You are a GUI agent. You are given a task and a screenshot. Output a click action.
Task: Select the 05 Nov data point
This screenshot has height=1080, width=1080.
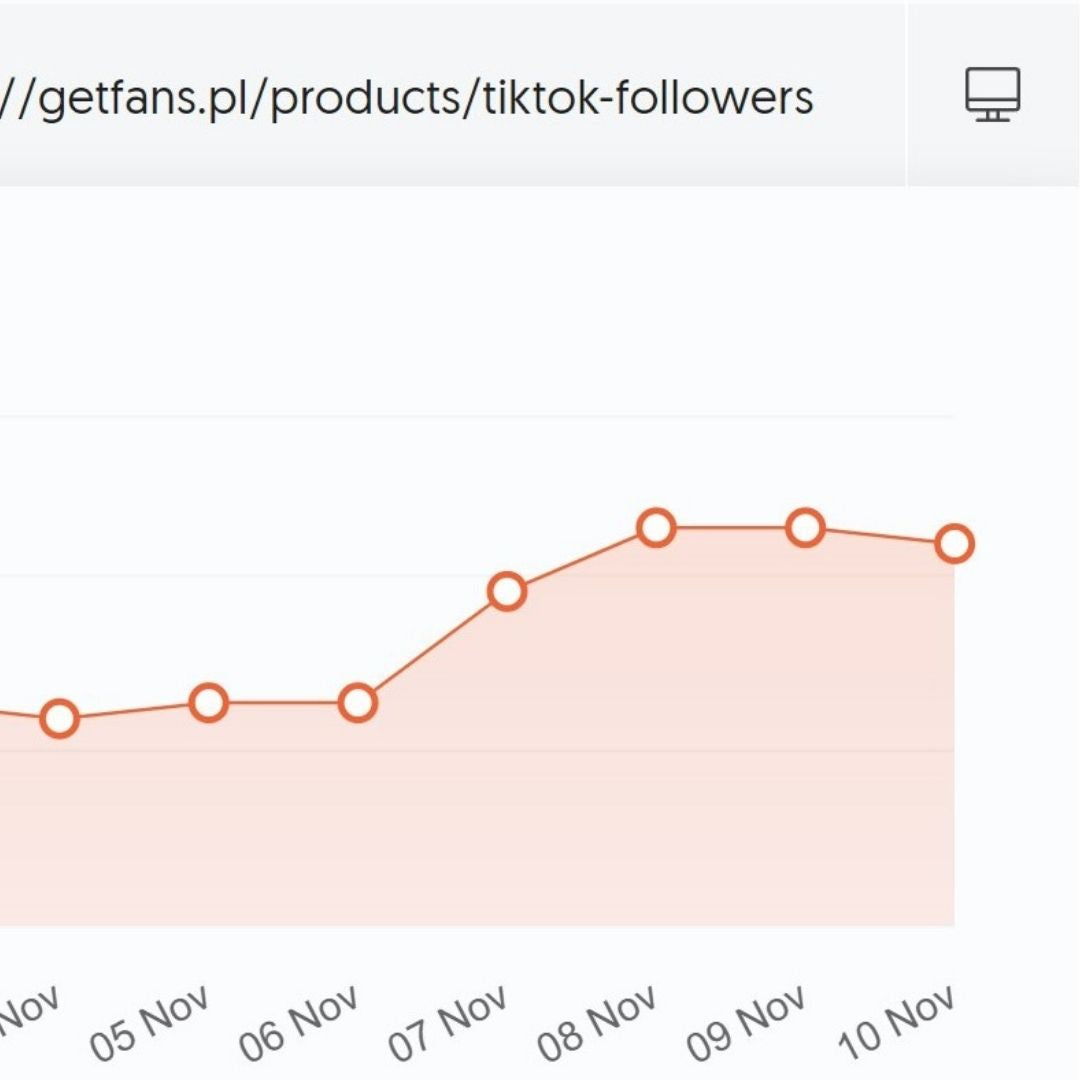[x=208, y=703]
